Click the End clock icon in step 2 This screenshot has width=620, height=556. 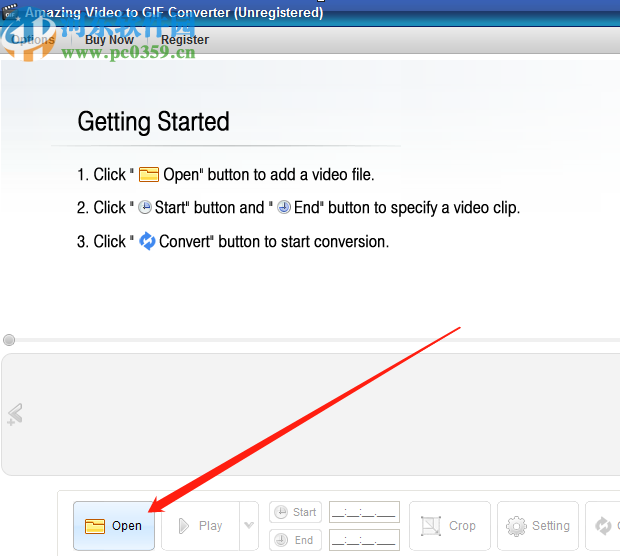(284, 207)
